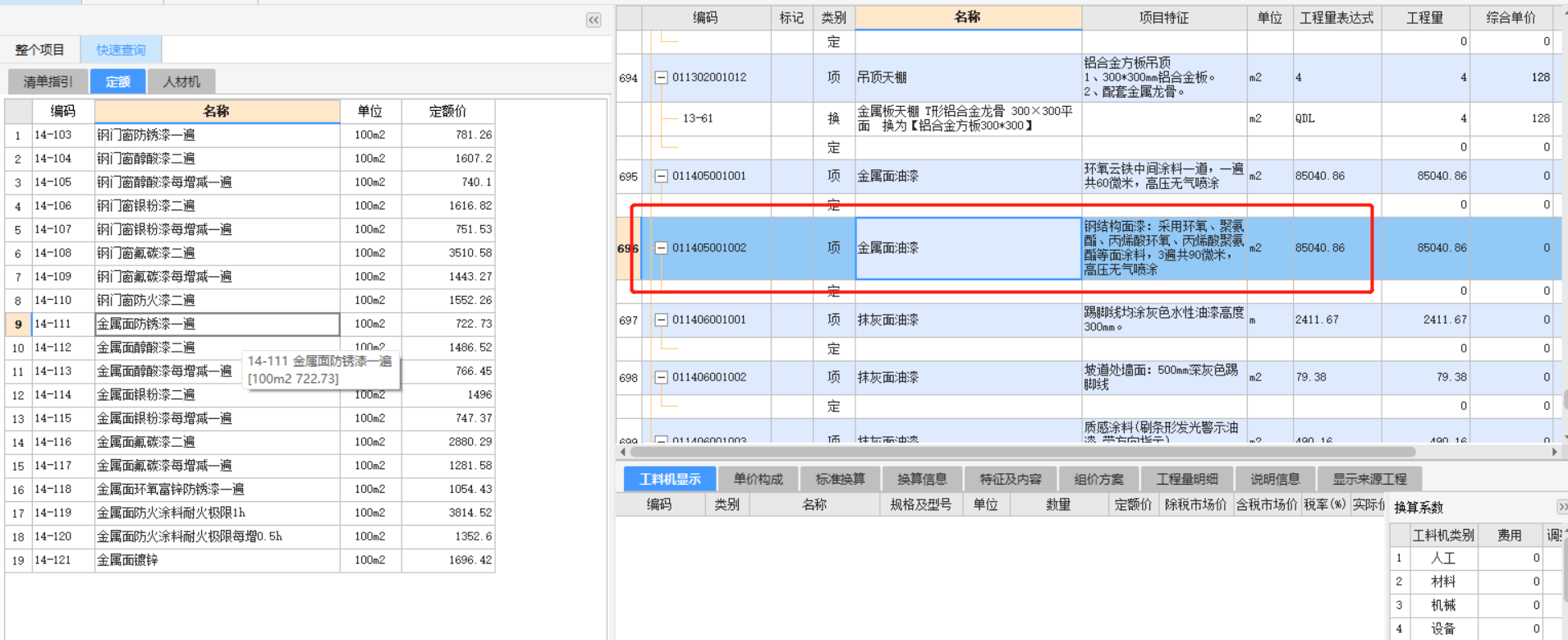The width and height of the screenshot is (1568, 640).
Task: Open the 清单指引 tab
Action: click(48, 81)
